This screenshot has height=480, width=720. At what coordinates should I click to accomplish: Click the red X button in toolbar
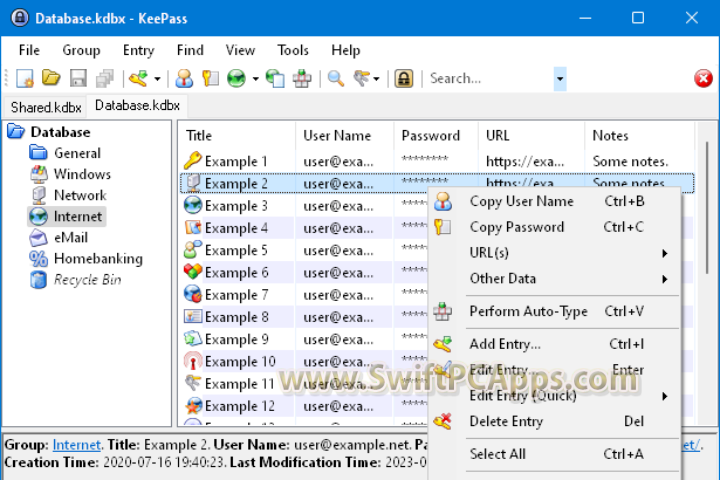point(703,79)
